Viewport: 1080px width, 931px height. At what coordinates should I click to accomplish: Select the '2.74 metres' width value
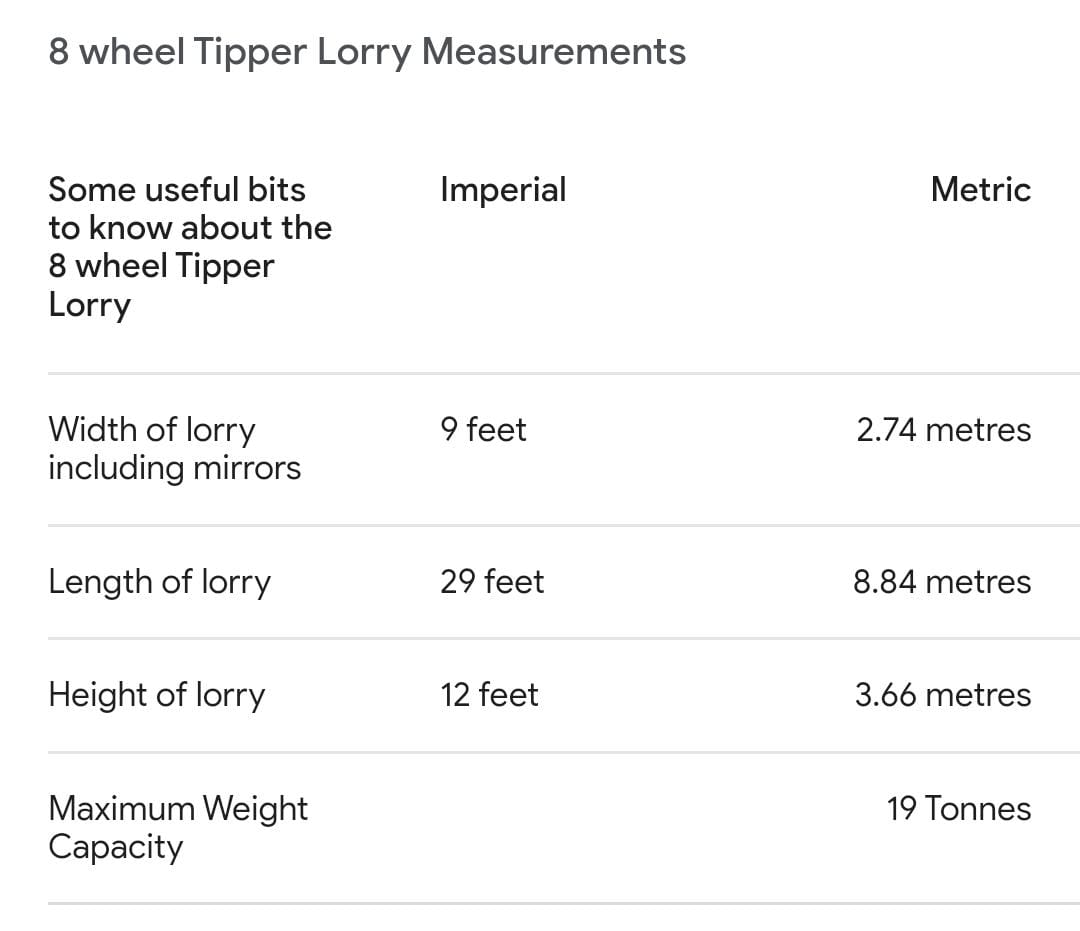(x=943, y=430)
